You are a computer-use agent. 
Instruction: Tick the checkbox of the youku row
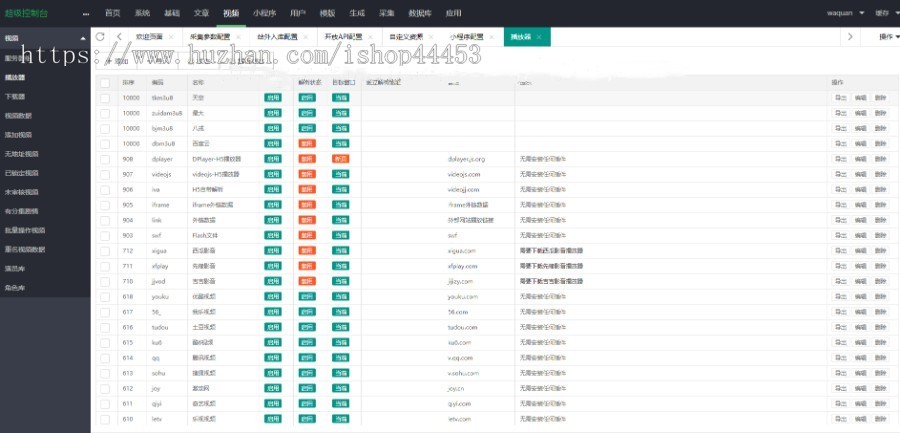pyautogui.click(x=105, y=297)
